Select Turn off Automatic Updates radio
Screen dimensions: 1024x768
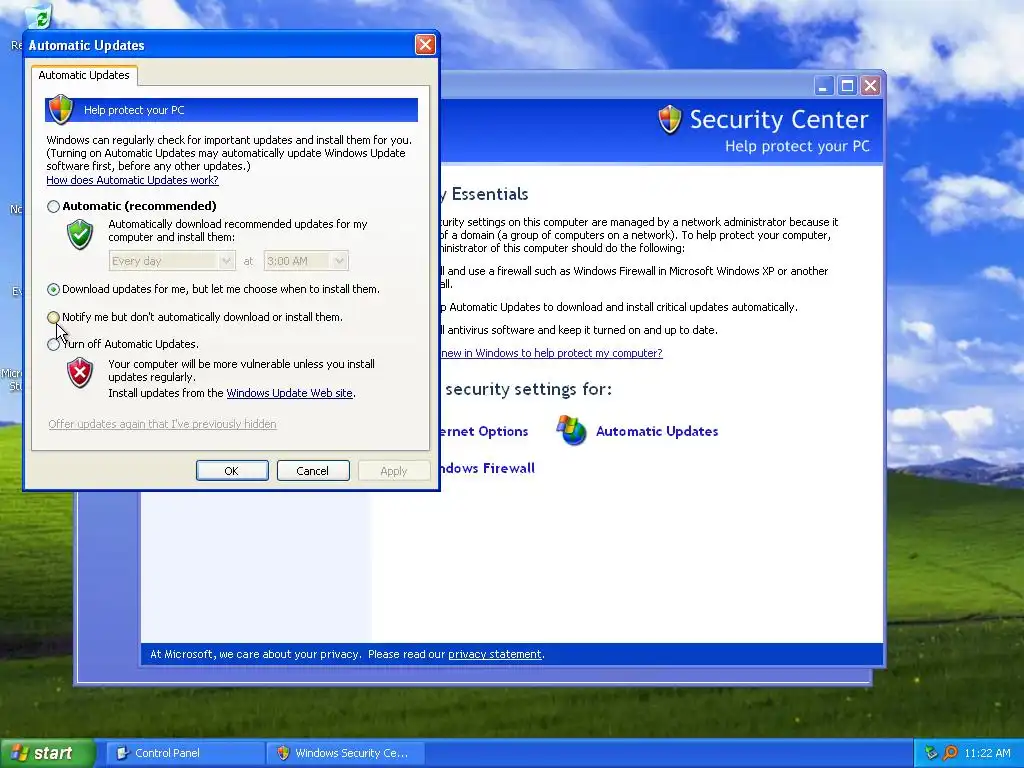(54, 344)
